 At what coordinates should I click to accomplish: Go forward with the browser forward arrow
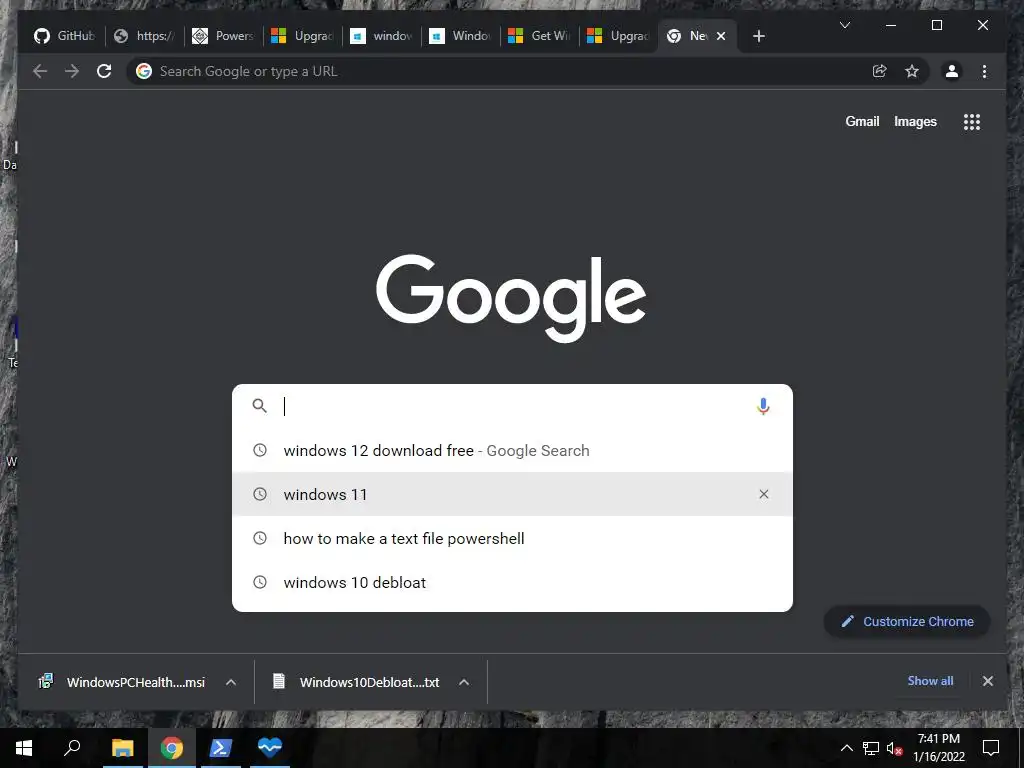[x=72, y=71]
